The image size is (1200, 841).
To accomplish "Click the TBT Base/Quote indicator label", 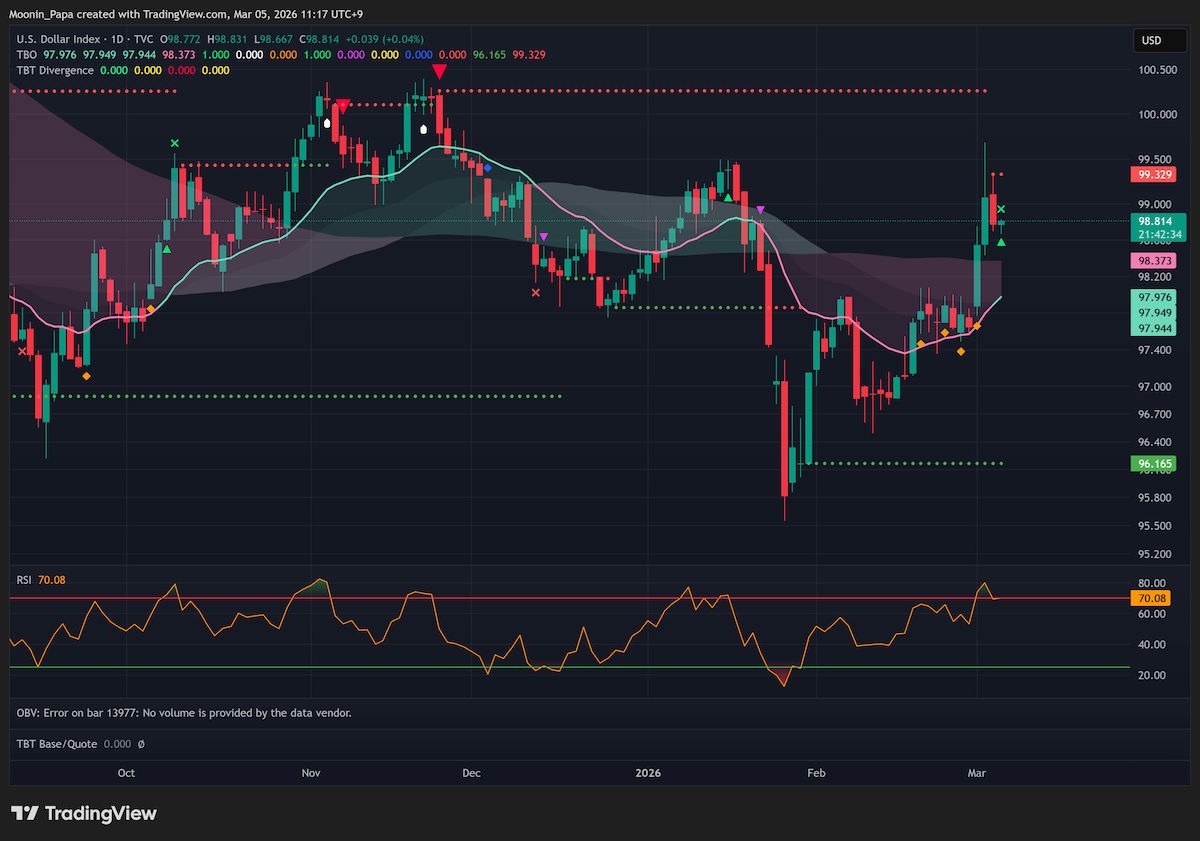I will coord(56,744).
